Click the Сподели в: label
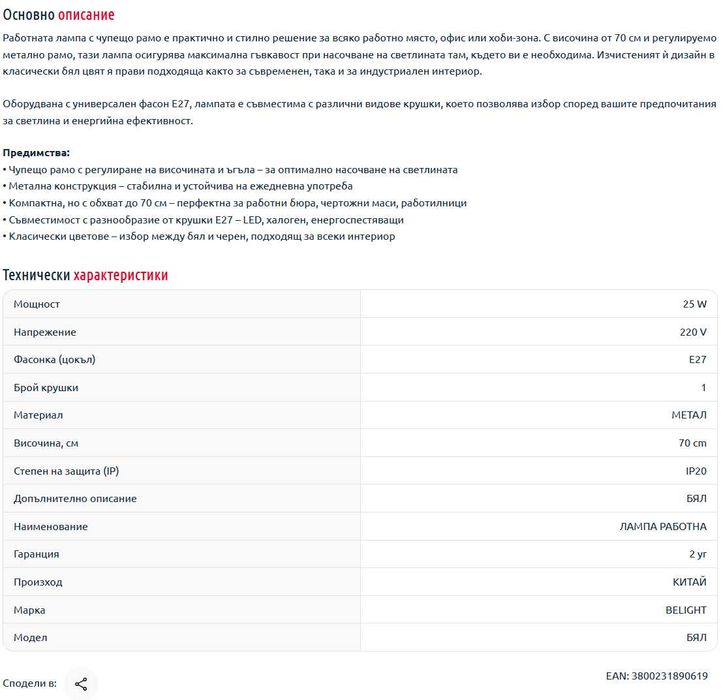 (30, 684)
